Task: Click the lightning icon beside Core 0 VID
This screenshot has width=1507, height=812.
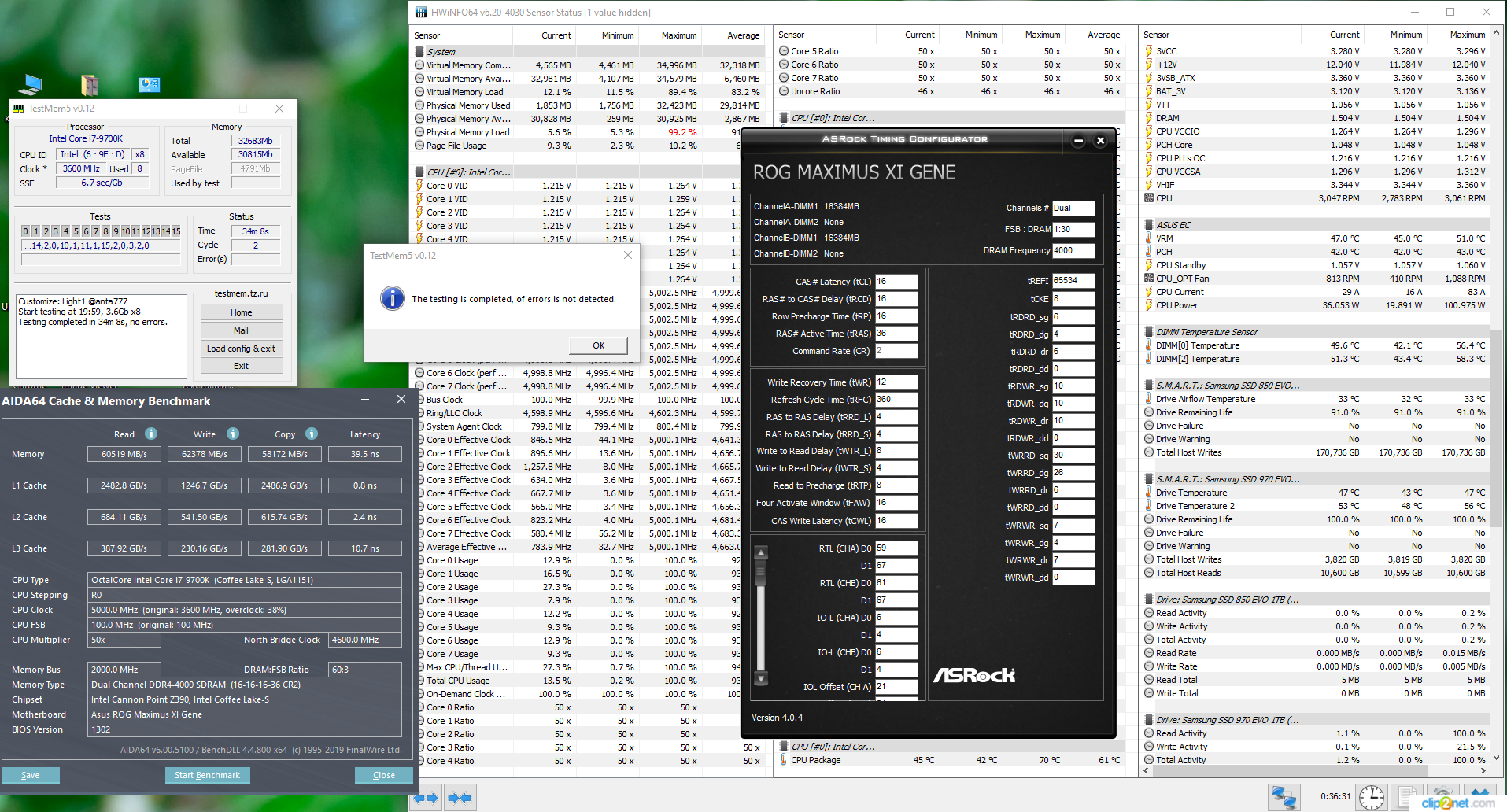Action: (420, 186)
